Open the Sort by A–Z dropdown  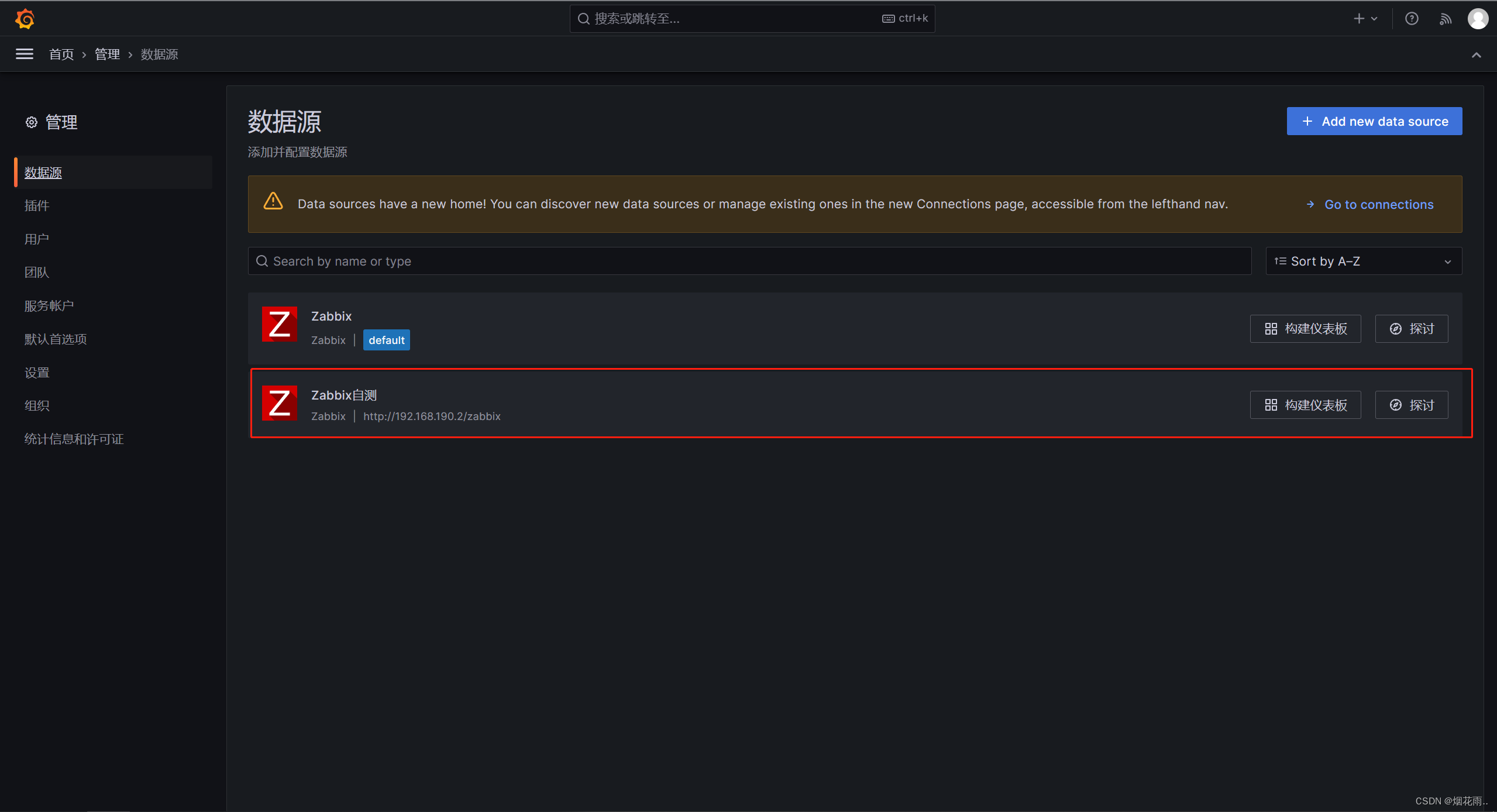click(x=1363, y=261)
